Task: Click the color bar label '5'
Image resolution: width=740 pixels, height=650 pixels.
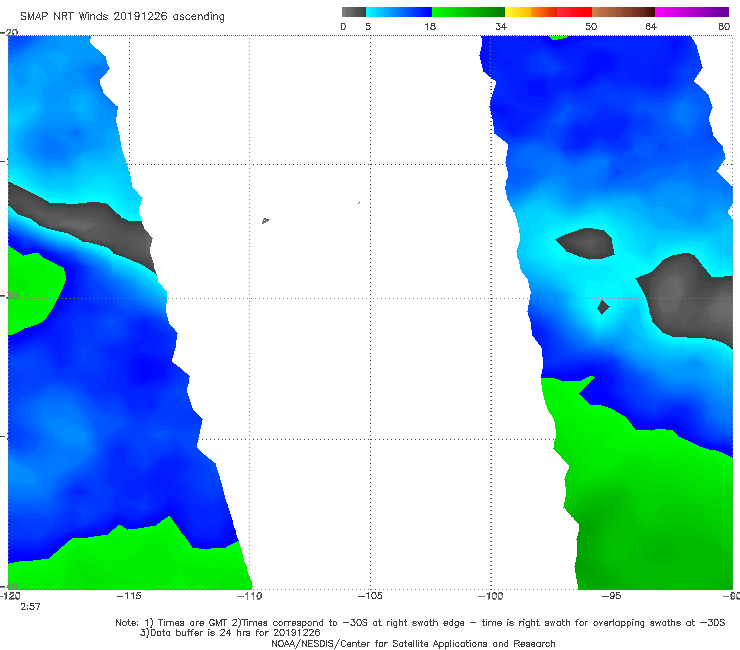Action: click(x=368, y=26)
